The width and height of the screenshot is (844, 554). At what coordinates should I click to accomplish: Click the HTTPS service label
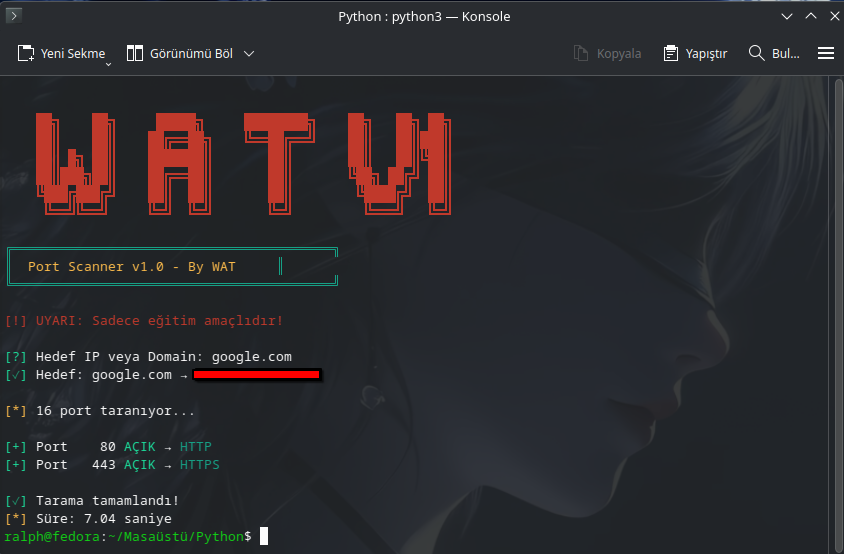pyautogui.click(x=199, y=465)
